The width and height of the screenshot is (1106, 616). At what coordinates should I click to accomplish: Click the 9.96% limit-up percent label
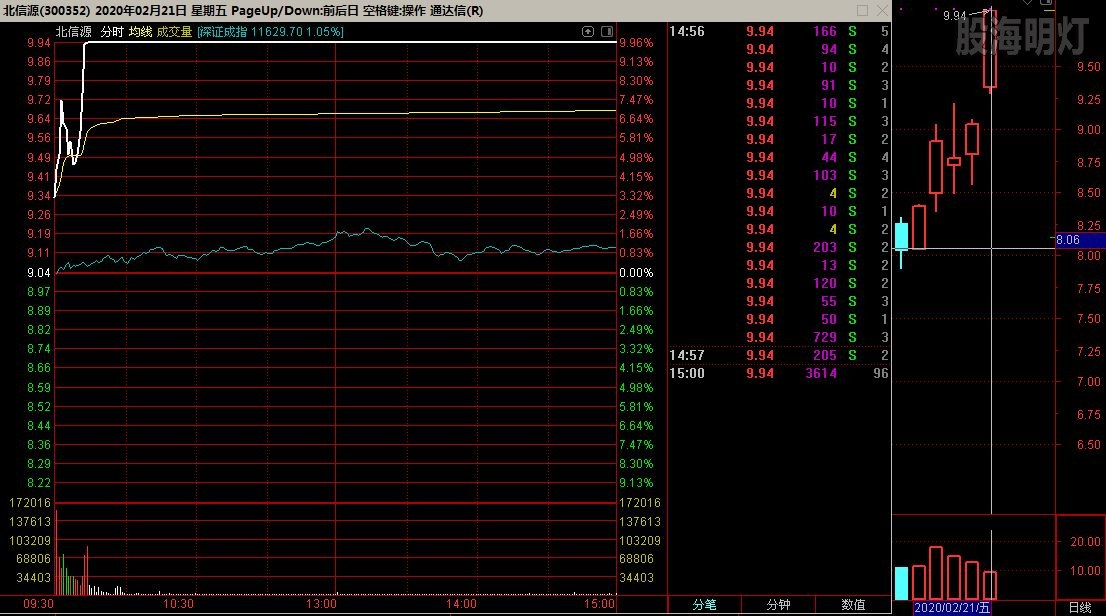(636, 43)
